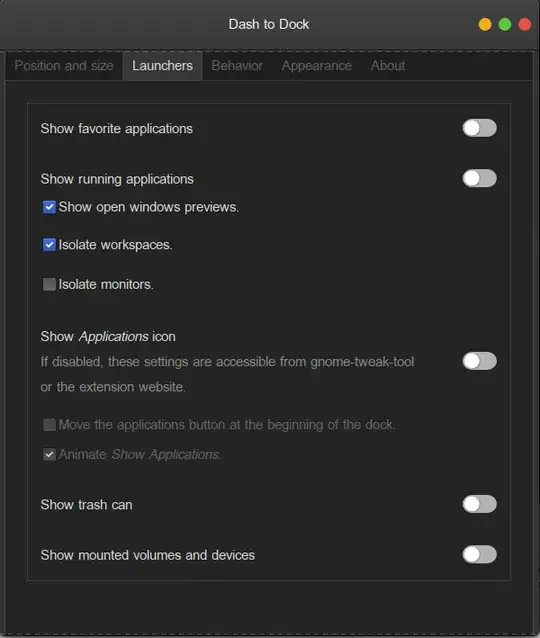
Task: Go to the Appearance tab
Action: (x=317, y=66)
